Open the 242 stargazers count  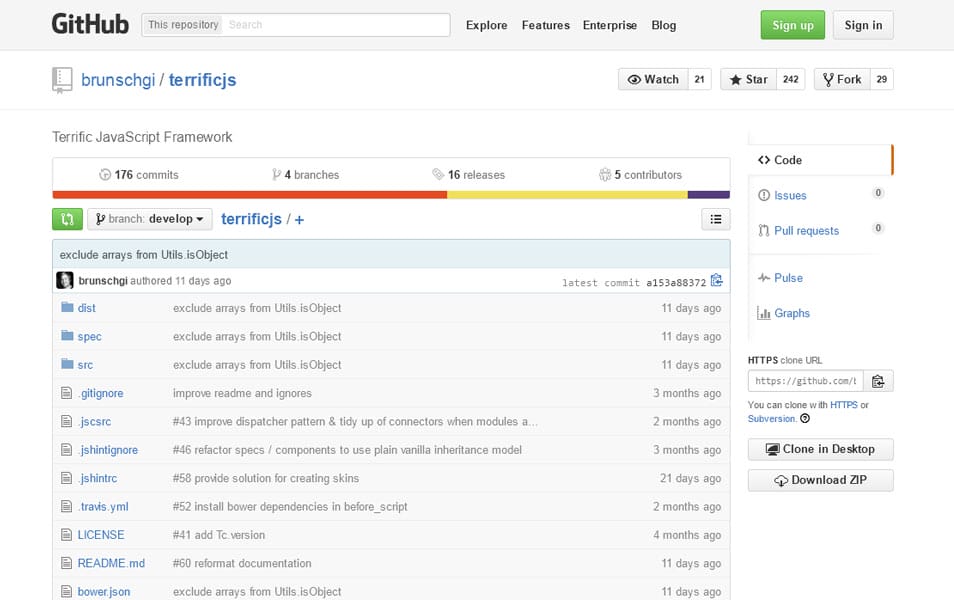click(x=790, y=79)
